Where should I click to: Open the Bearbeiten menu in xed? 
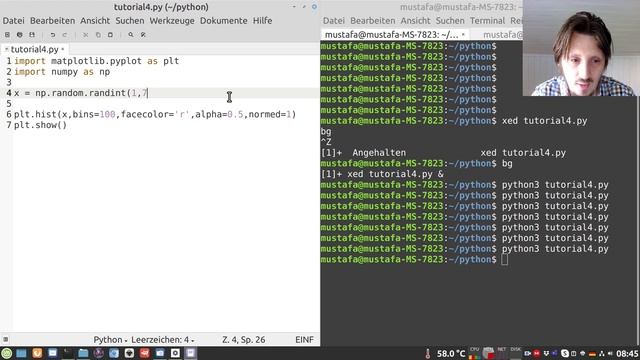click(x=53, y=20)
